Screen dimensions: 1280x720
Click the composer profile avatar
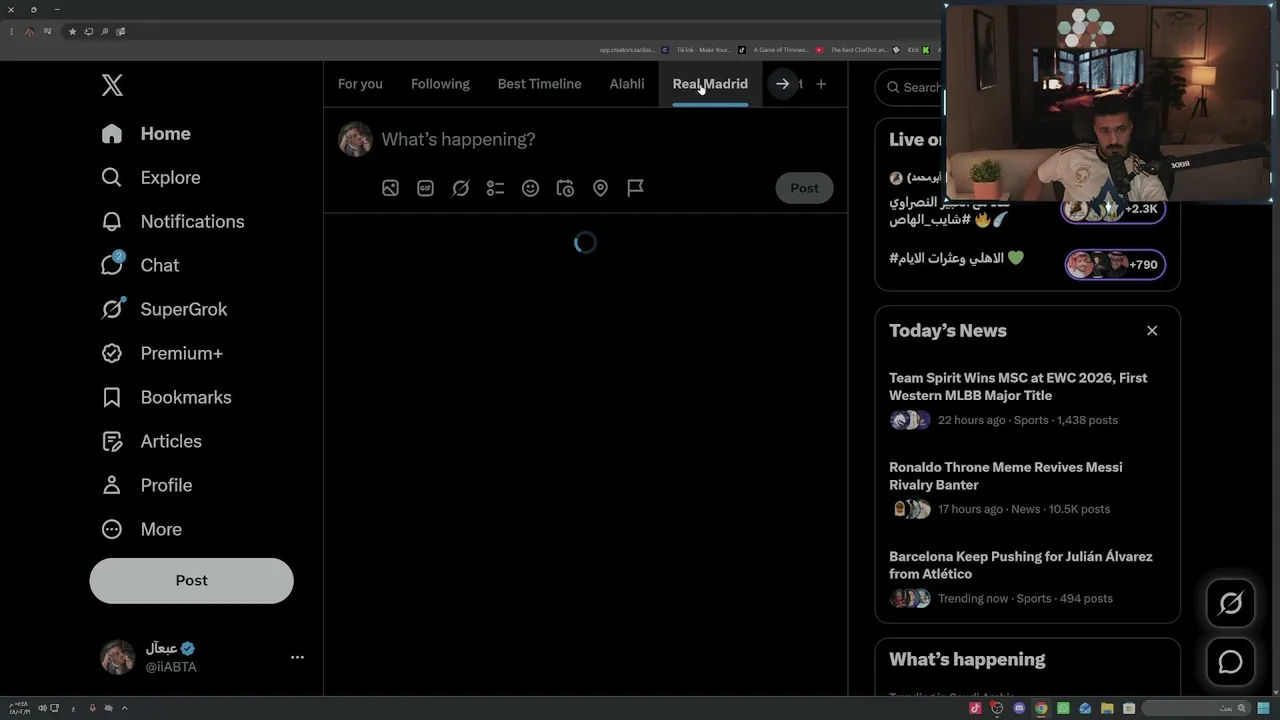[x=355, y=140]
